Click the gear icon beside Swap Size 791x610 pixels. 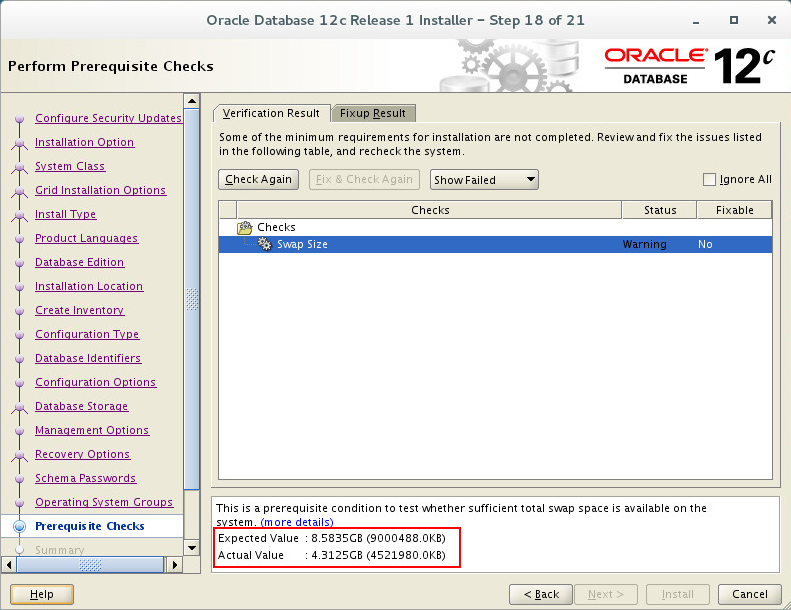click(x=264, y=244)
